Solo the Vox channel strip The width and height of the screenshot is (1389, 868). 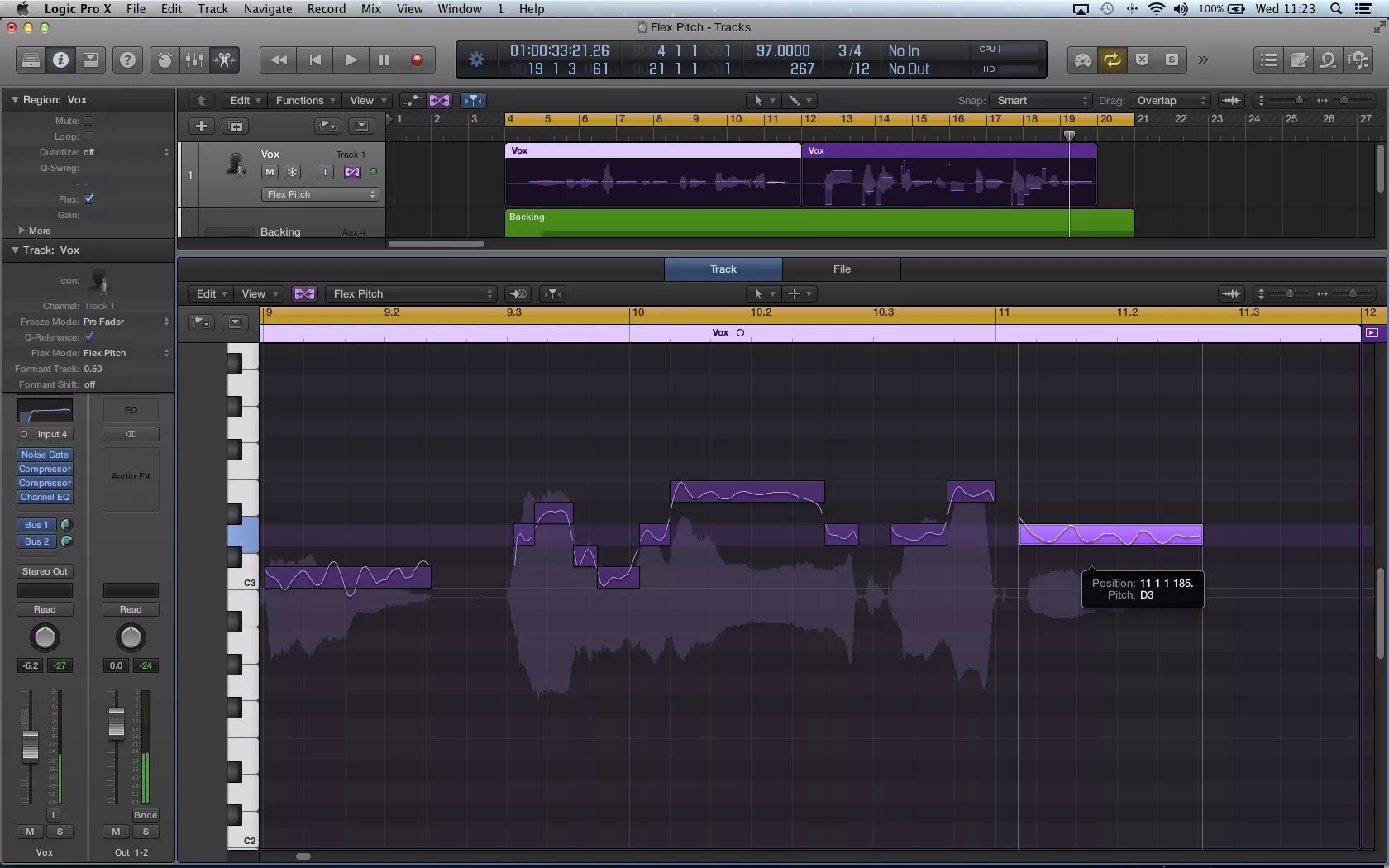coord(60,832)
